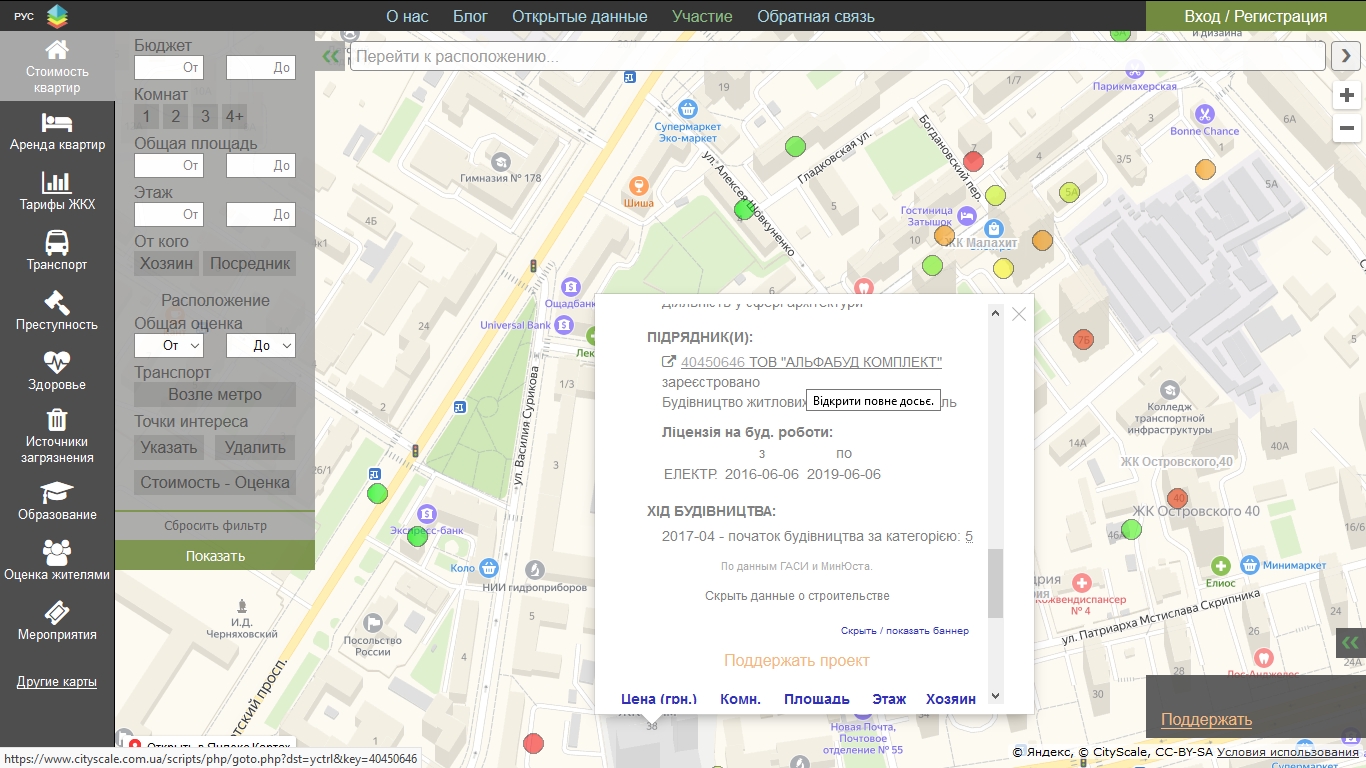Toggle Стоимость - Оценка mode
Image resolution: width=1366 pixels, height=768 pixels.
[215, 482]
